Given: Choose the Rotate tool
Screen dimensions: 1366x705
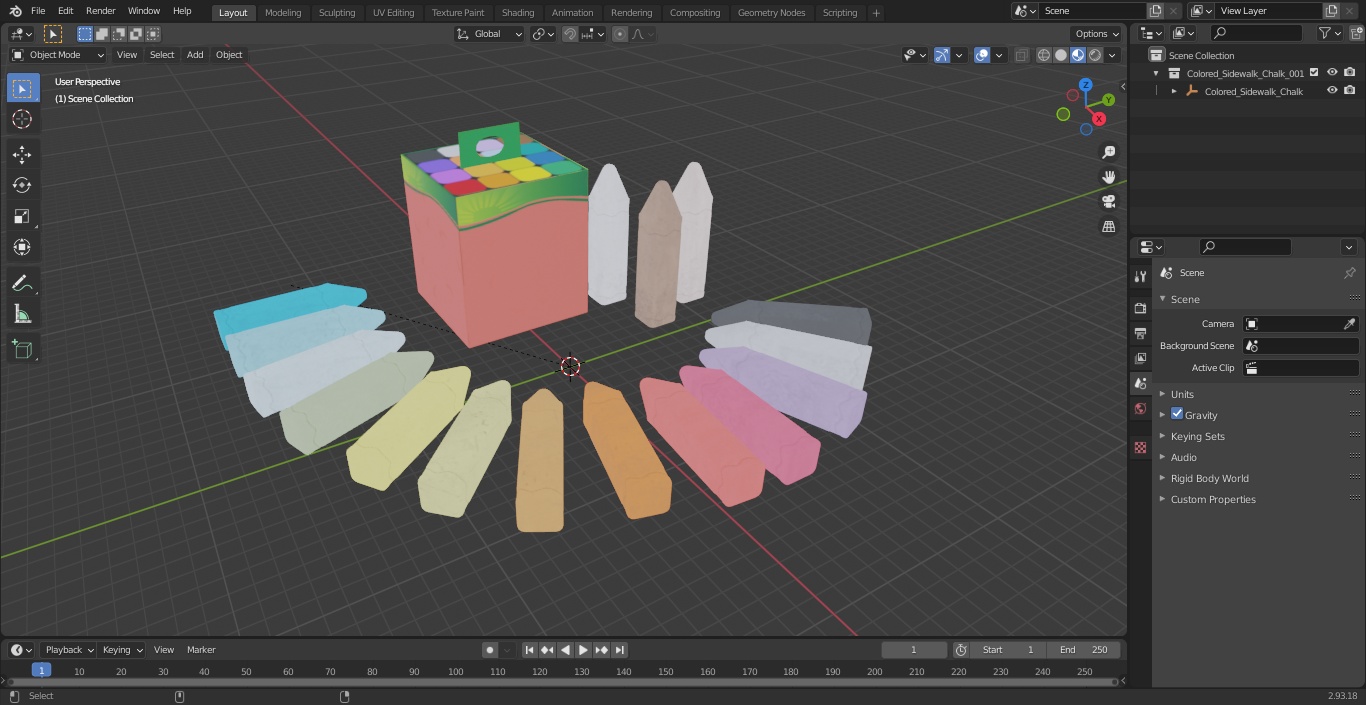Looking at the screenshot, I should click(22, 185).
